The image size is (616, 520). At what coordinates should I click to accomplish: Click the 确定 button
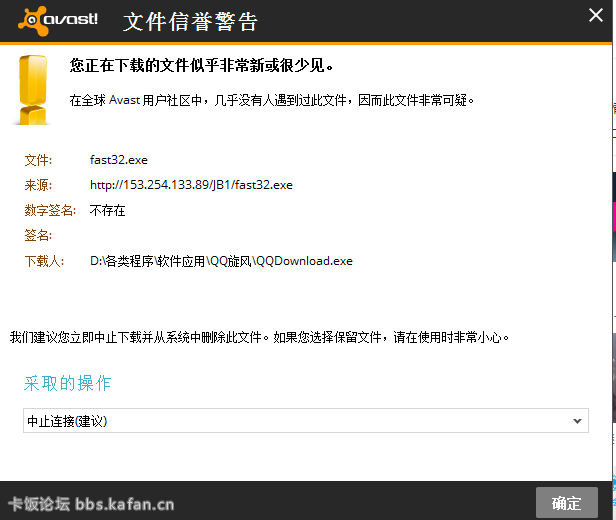click(566, 503)
